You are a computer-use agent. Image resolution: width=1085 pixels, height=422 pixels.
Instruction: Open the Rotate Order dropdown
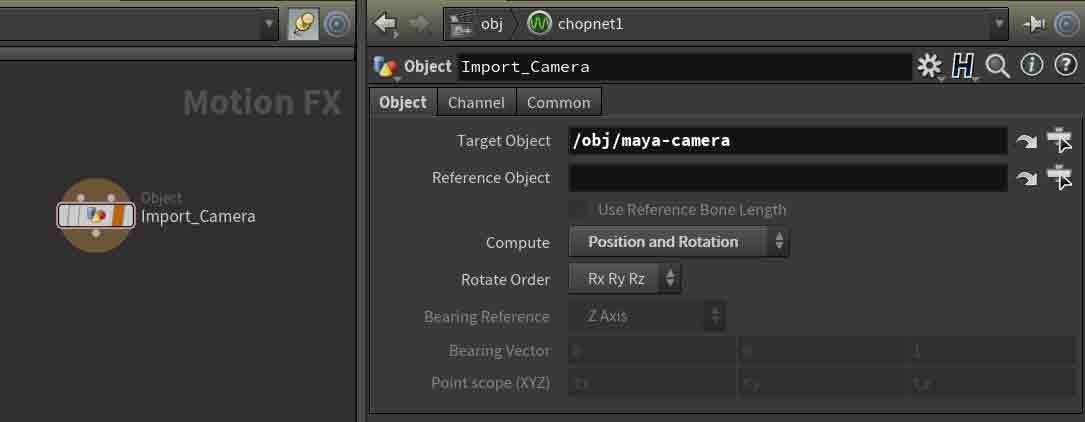625,279
